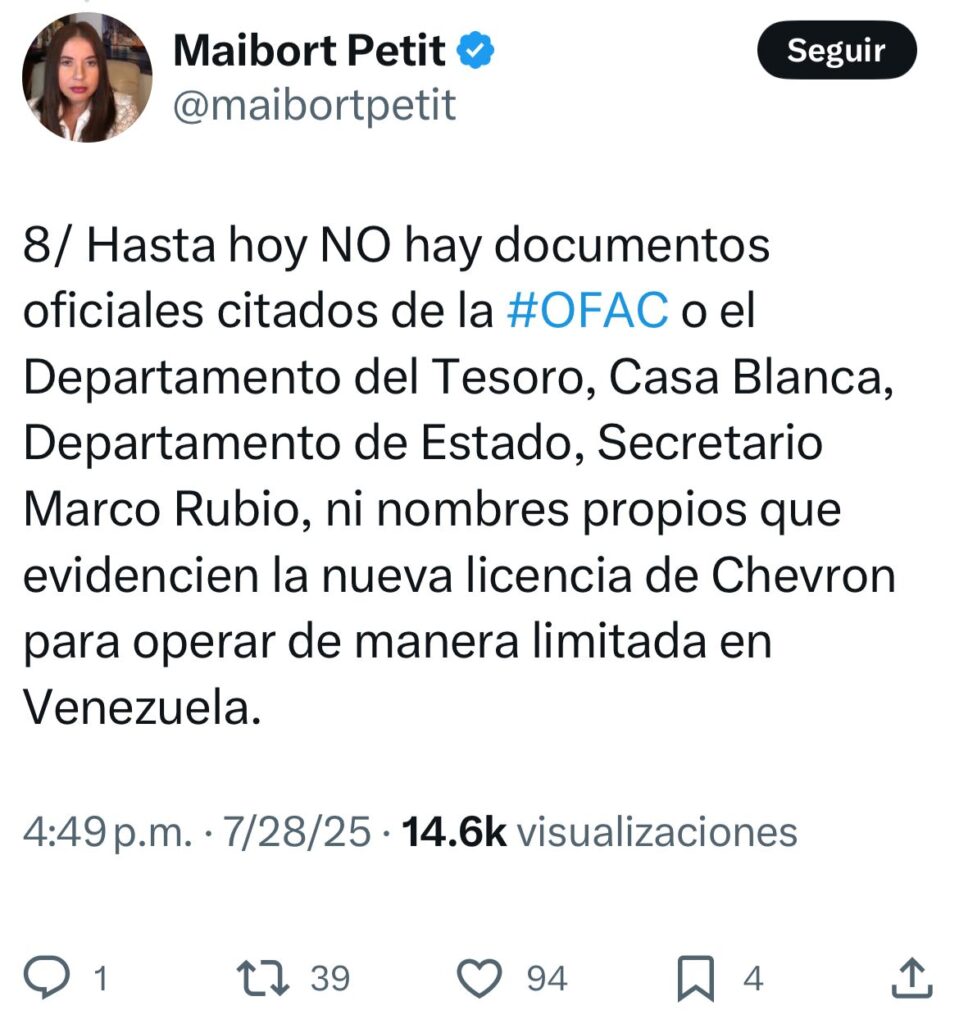959x1024 pixels.
Task: Open Maibort Petit's profile picture
Action: click(x=87, y=77)
